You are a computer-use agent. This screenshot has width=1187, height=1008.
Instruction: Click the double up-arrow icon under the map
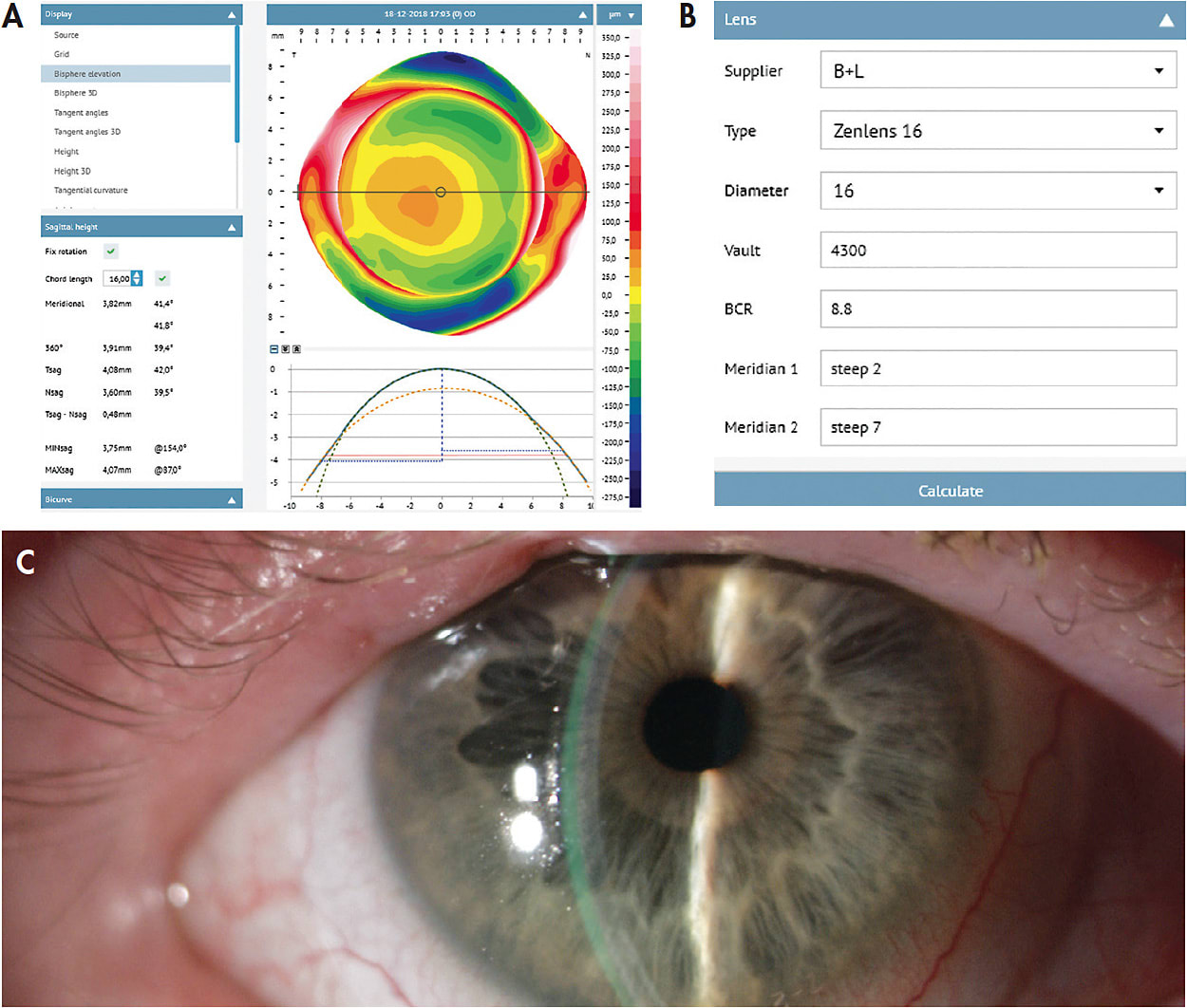click(294, 350)
